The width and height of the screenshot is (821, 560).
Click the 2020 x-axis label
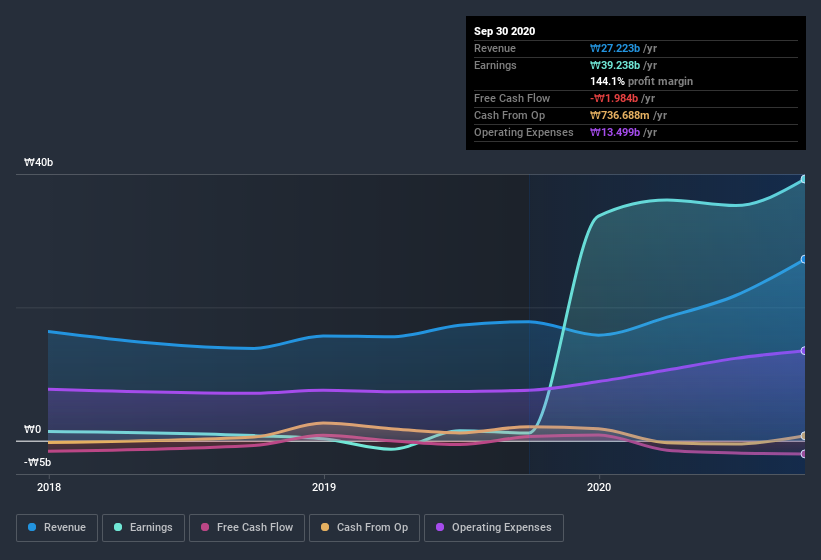[x=599, y=487]
